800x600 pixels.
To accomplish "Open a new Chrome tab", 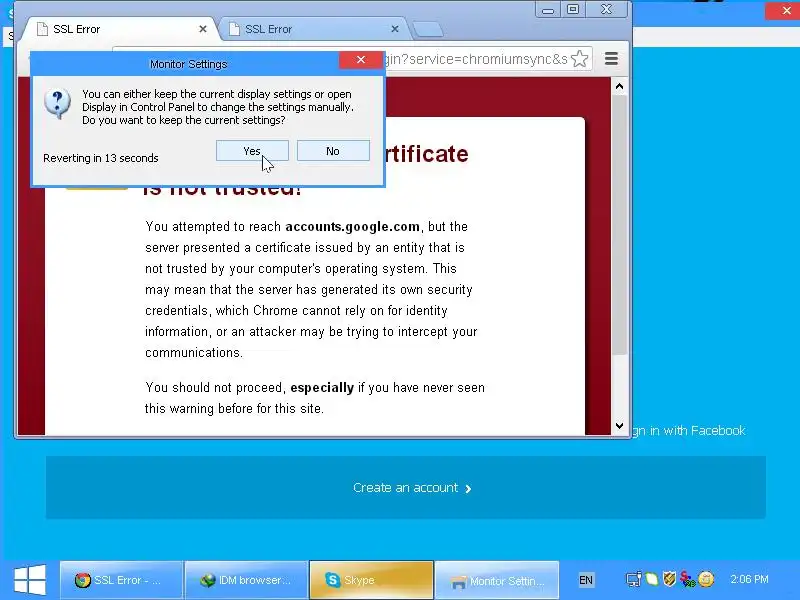I will tap(428, 30).
